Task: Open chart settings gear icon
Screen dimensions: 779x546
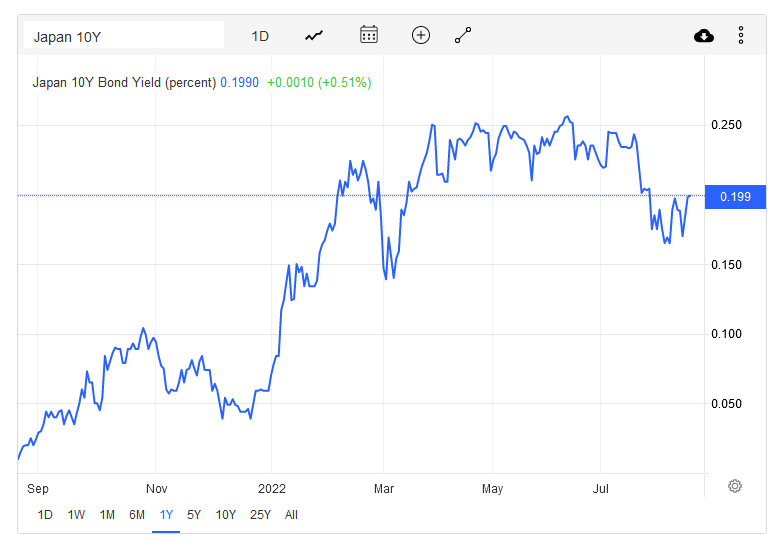Action: [735, 486]
